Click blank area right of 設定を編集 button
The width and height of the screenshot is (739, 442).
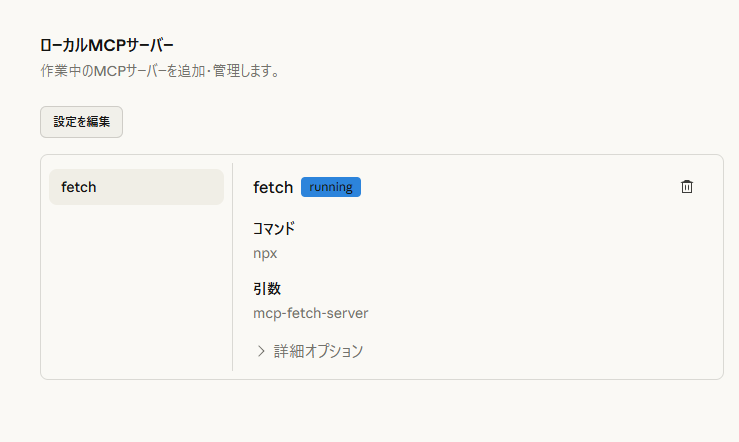pyautogui.click(x=400, y=122)
